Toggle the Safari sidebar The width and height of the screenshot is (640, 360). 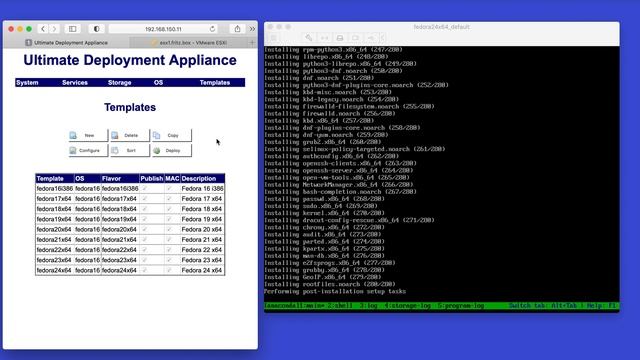(x=72, y=29)
